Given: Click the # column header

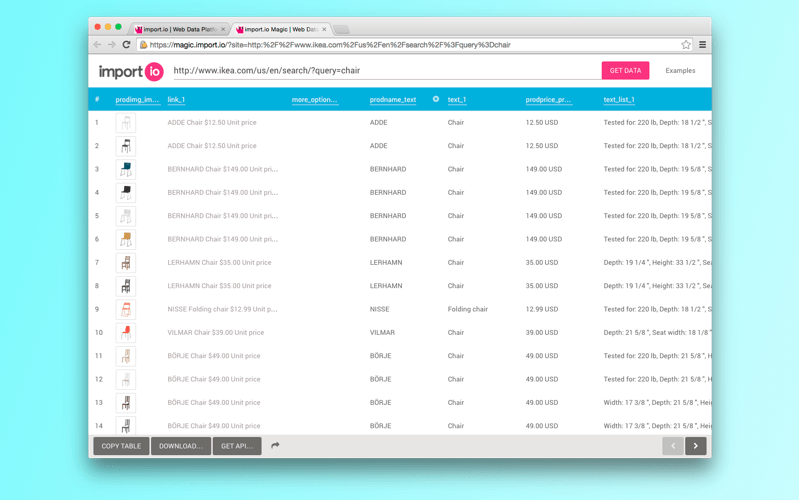Looking at the screenshot, I should tap(97, 99).
